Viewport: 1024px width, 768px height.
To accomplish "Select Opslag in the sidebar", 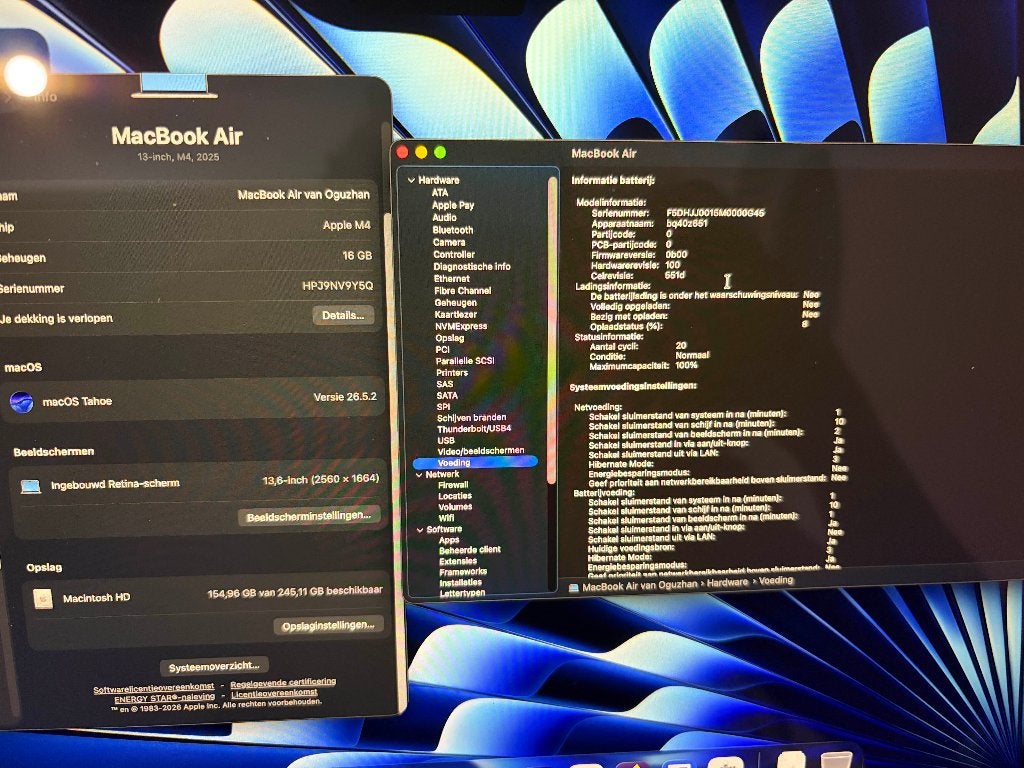I will 450,338.
